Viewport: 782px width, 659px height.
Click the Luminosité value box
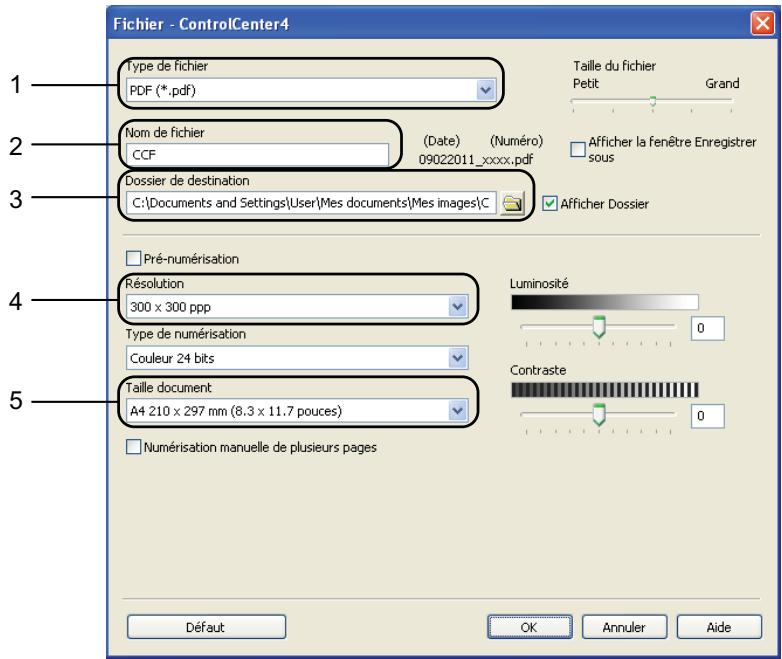(x=707, y=328)
